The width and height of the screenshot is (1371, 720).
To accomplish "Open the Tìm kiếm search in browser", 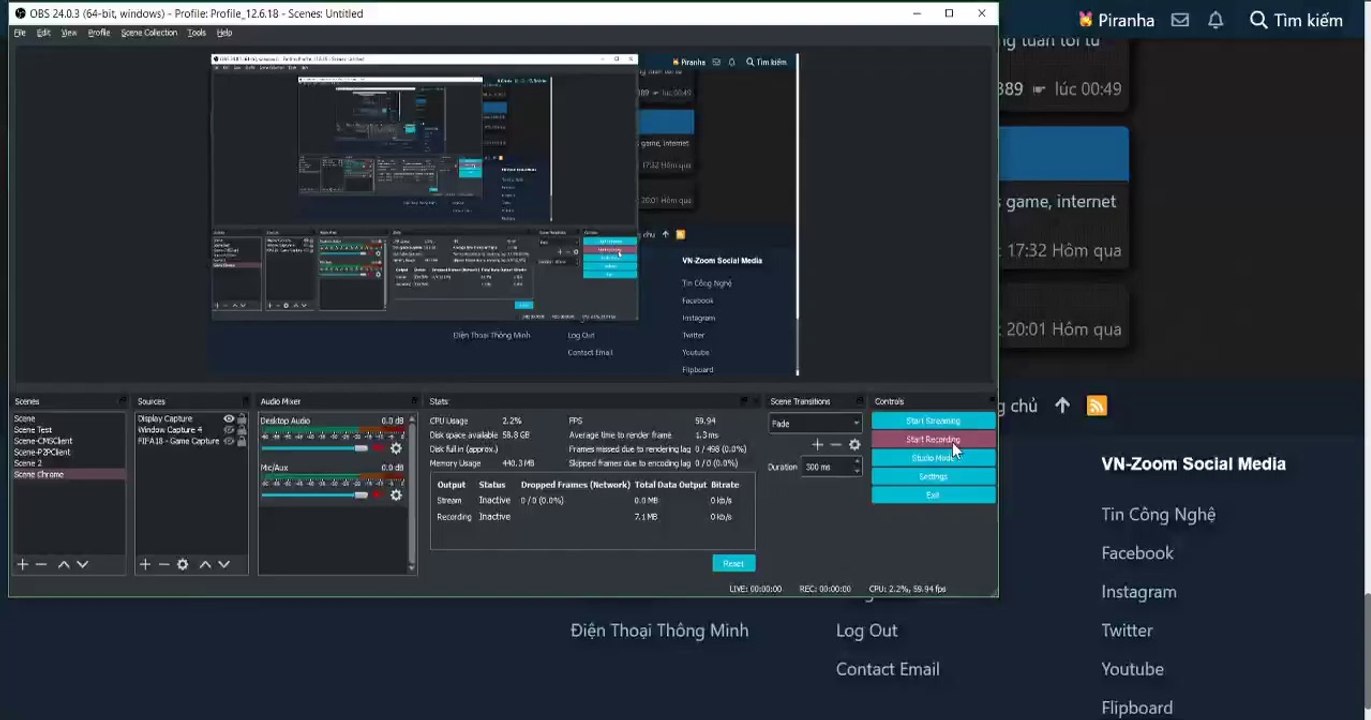I will (1296, 20).
